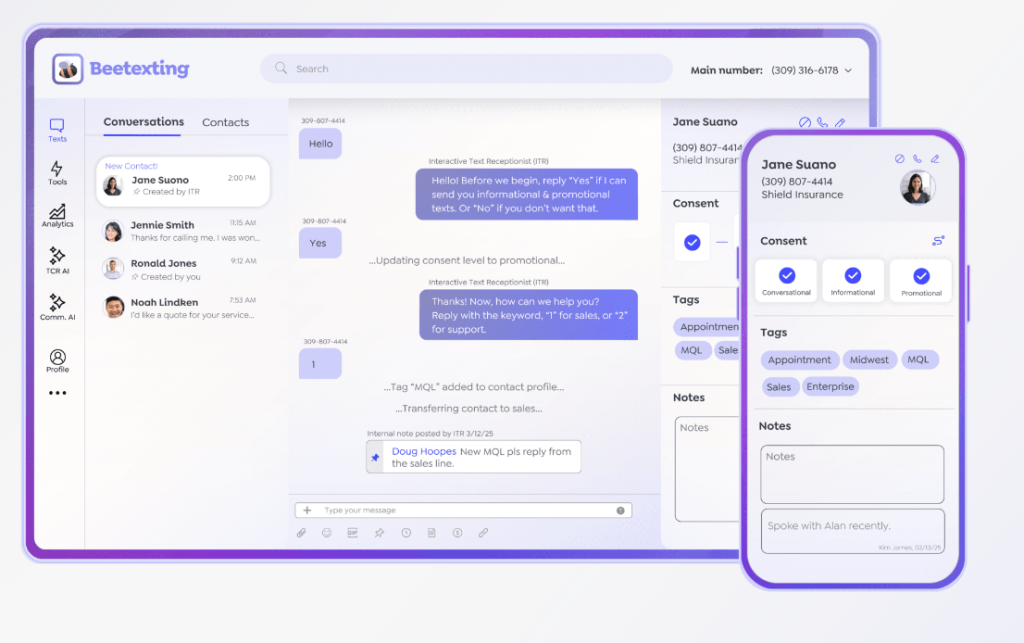Click the pin icon on the internal note
This screenshot has height=643, width=1024.
[x=376, y=458]
